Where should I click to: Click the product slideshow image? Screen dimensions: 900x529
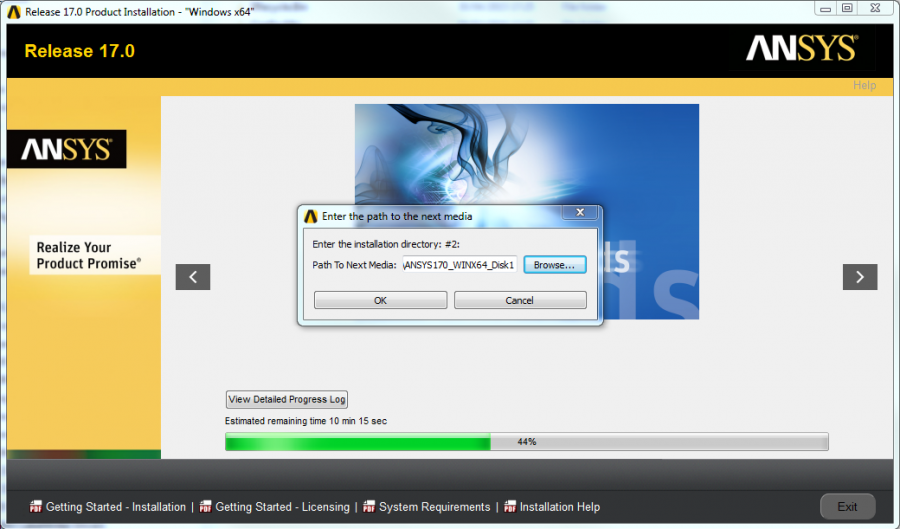click(x=526, y=211)
